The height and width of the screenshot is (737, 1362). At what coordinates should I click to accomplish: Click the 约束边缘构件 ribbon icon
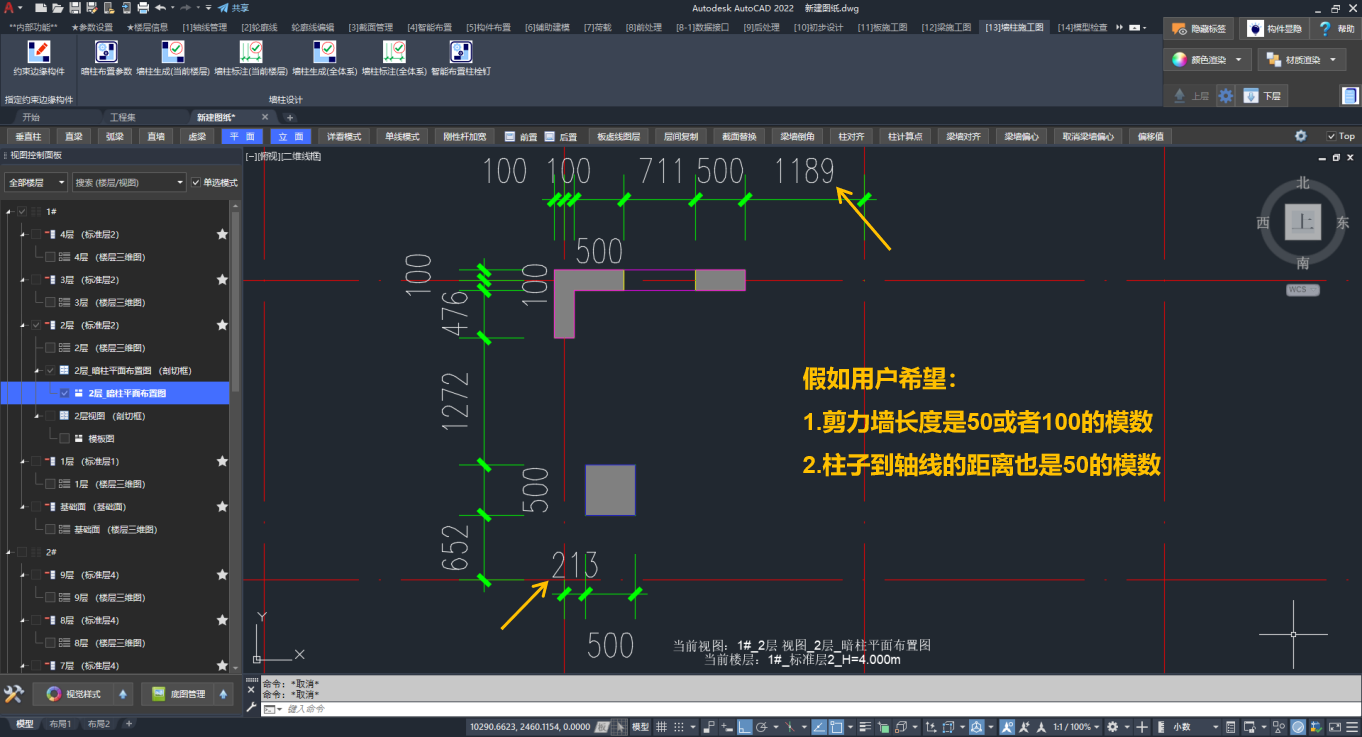click(39, 52)
